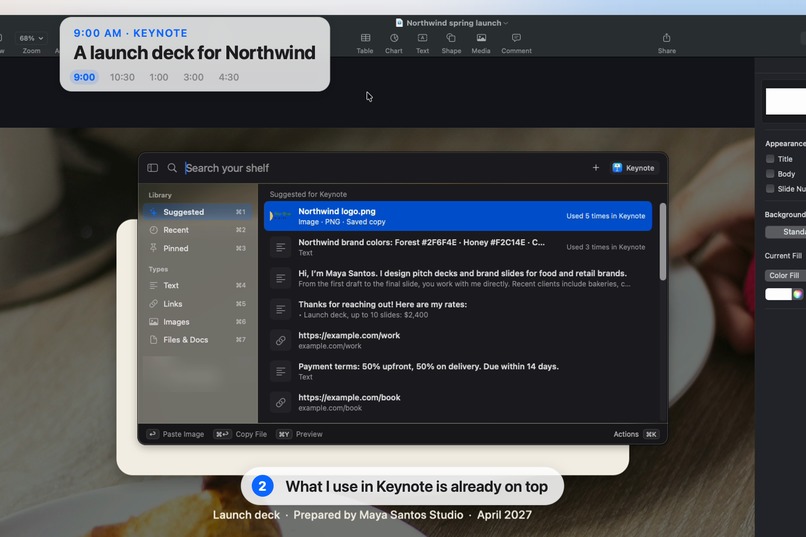Click the Northwind logo thumbnail
The image size is (806, 537).
(x=280, y=216)
